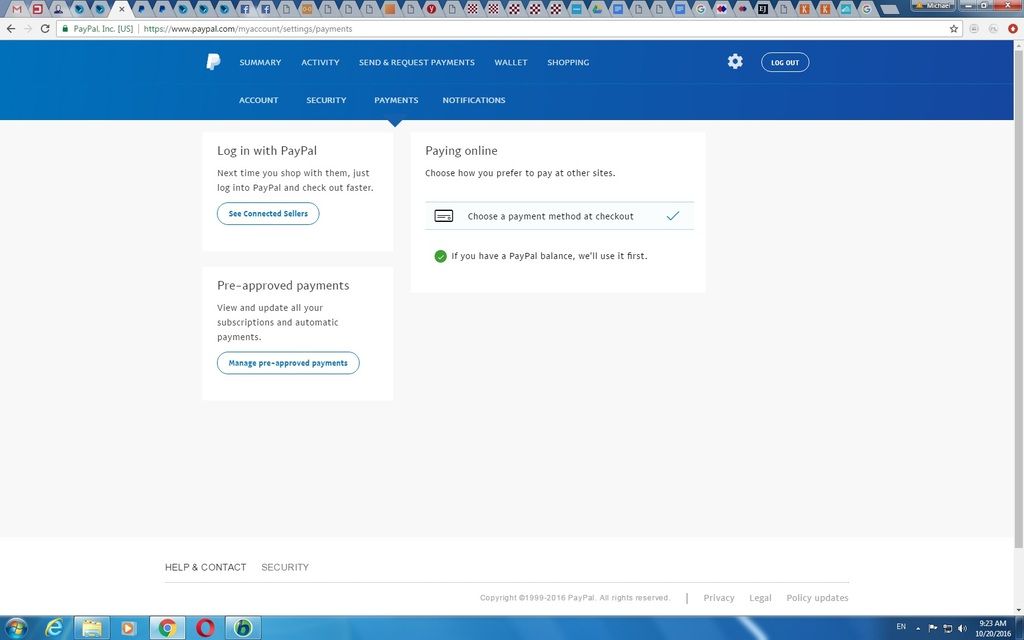The width and height of the screenshot is (1024, 640).
Task: Switch to the Gmail tab
Action: tap(17, 9)
